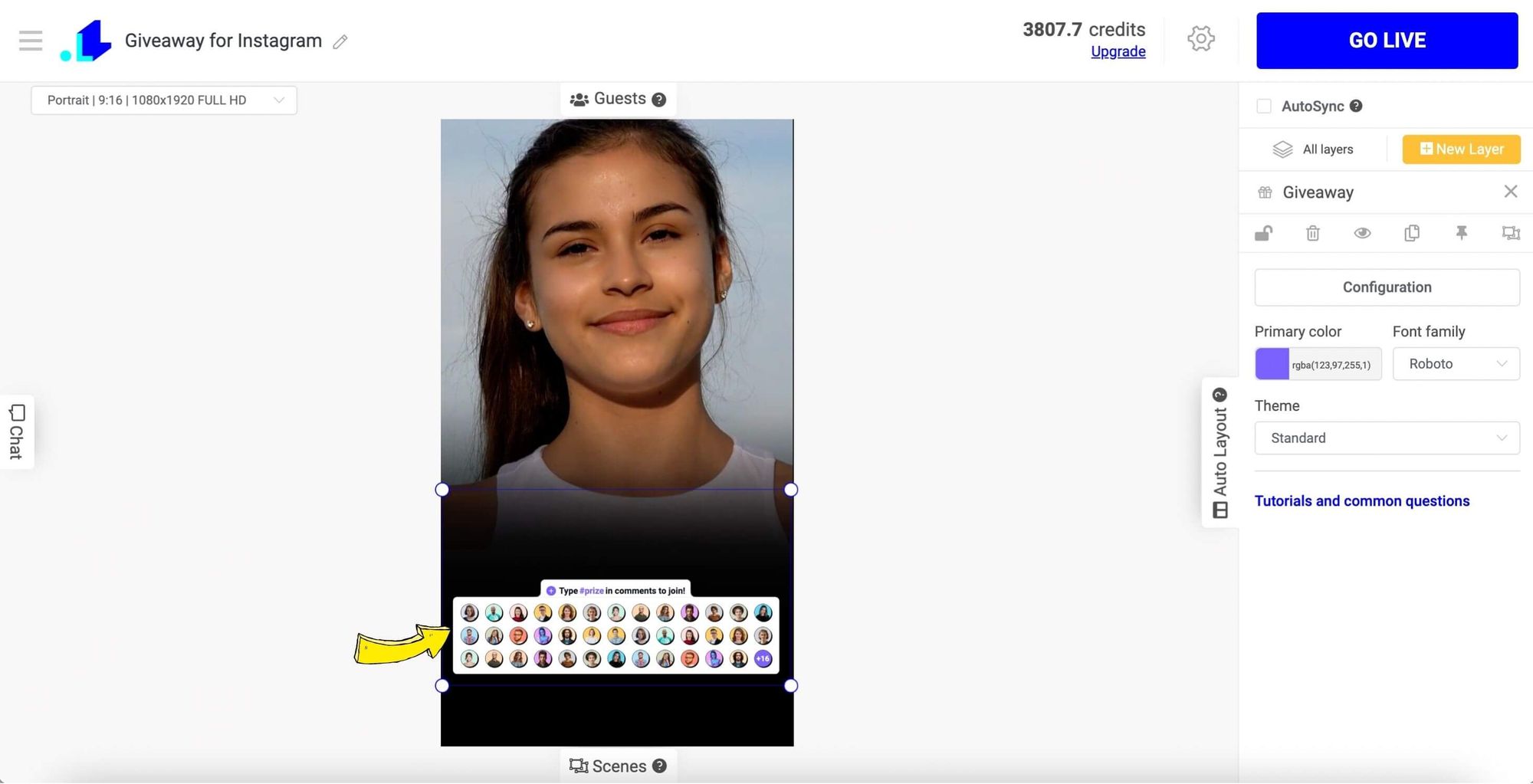Click the '3807.7 credits' balance text
The image size is (1533, 784).
[1084, 29]
